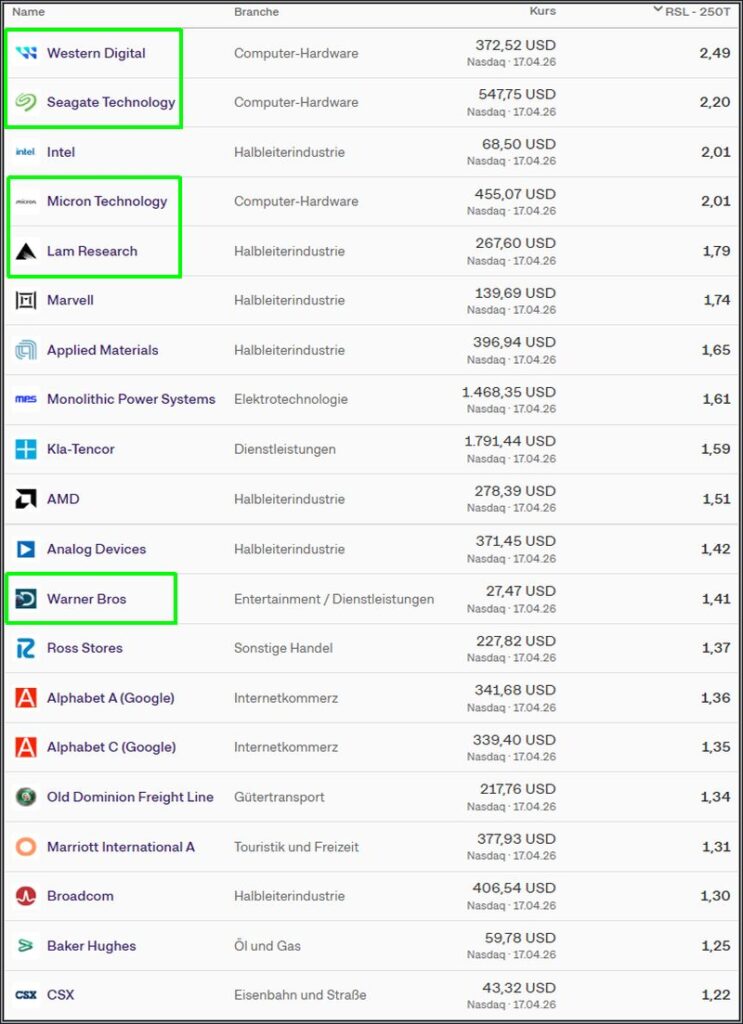The image size is (743, 1024).
Task: Open the Micron Technology stock link
Action: [x=107, y=201]
